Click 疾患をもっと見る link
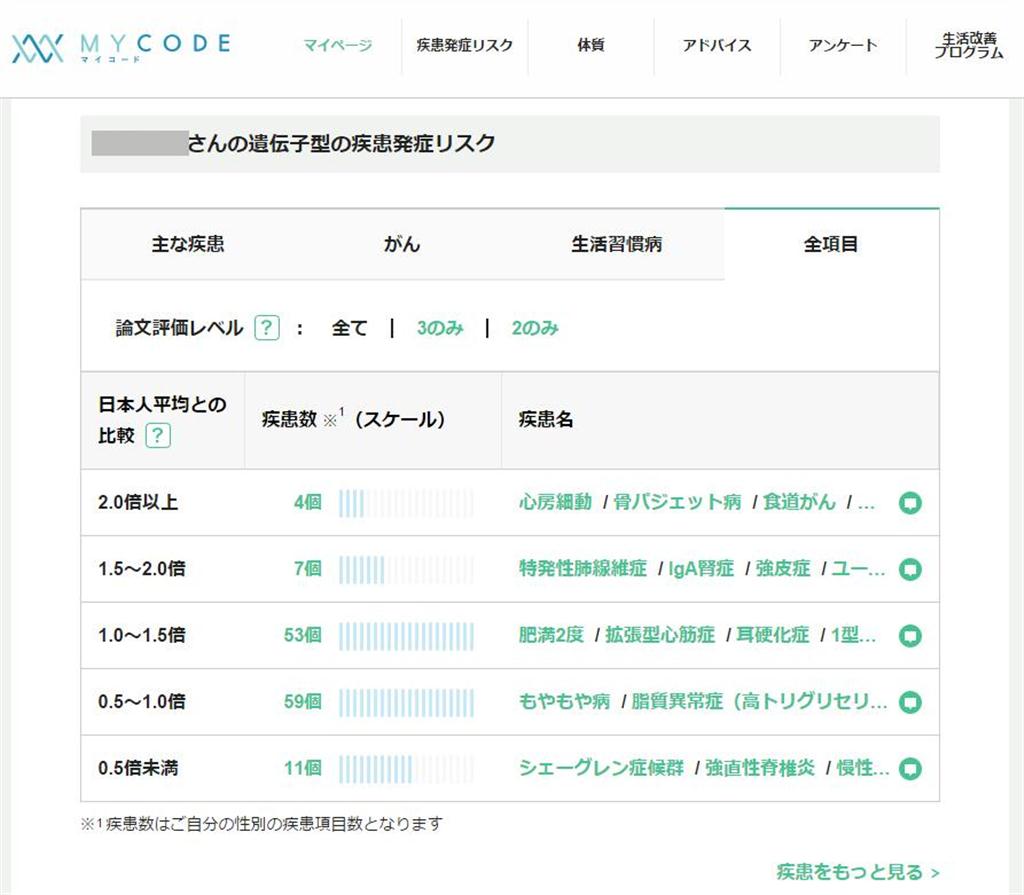This screenshot has height=895, width=1024. (x=858, y=872)
